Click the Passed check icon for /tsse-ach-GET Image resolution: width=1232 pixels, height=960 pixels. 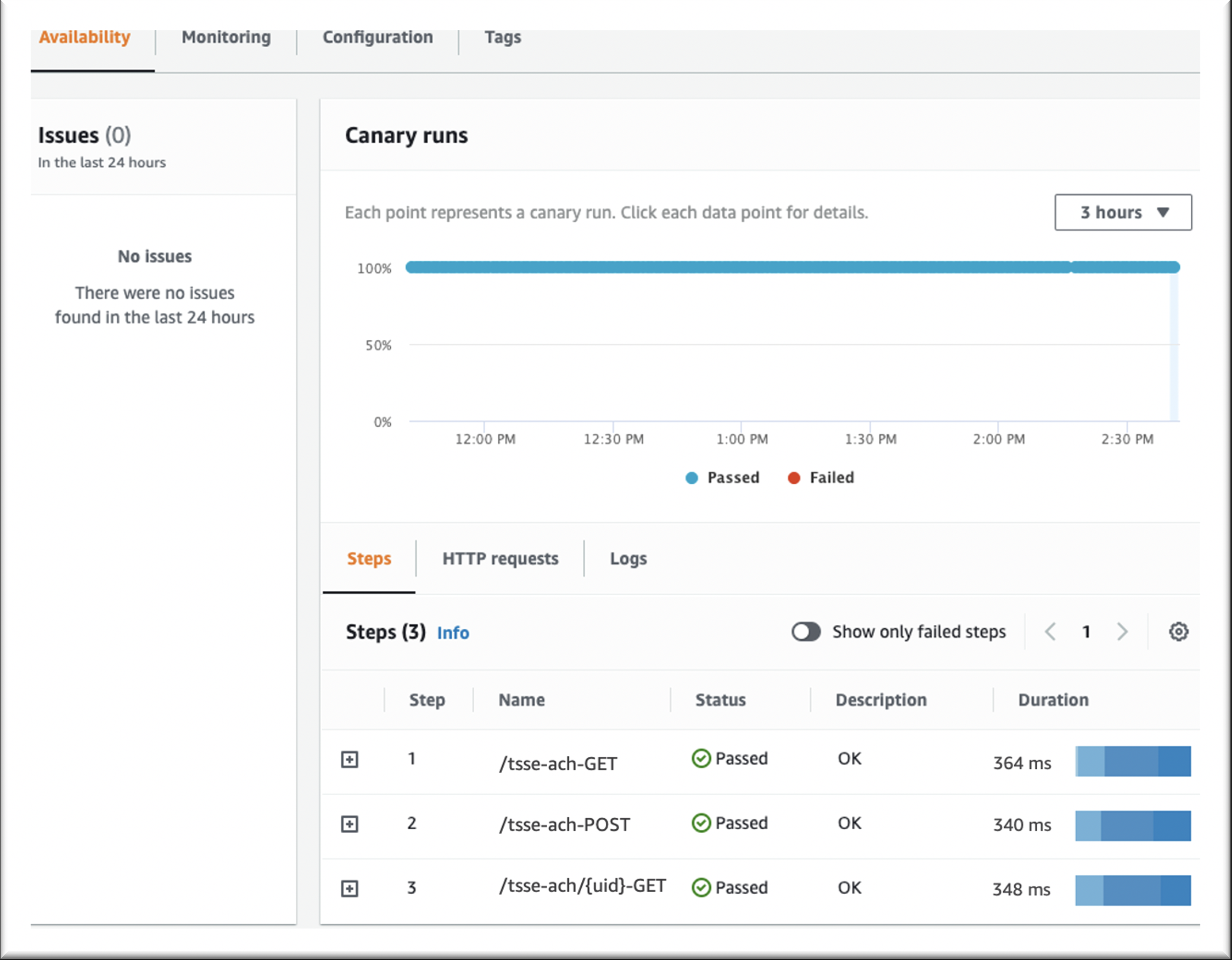coord(701,758)
